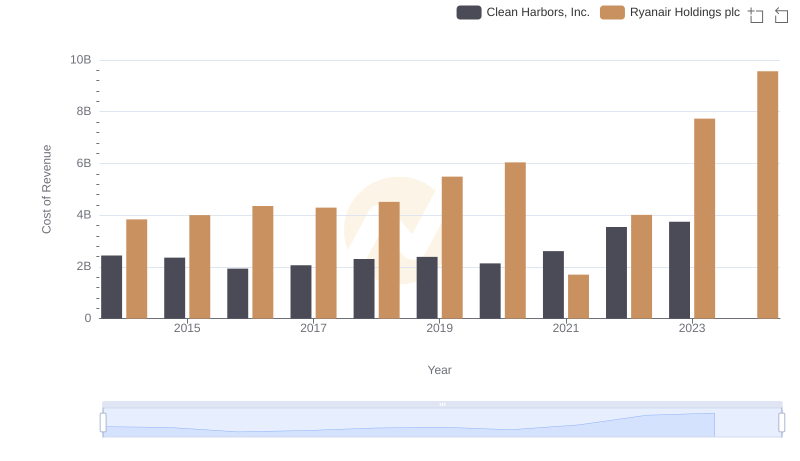Click the top grip of the range slider
The height and width of the screenshot is (461, 800).
point(442,404)
